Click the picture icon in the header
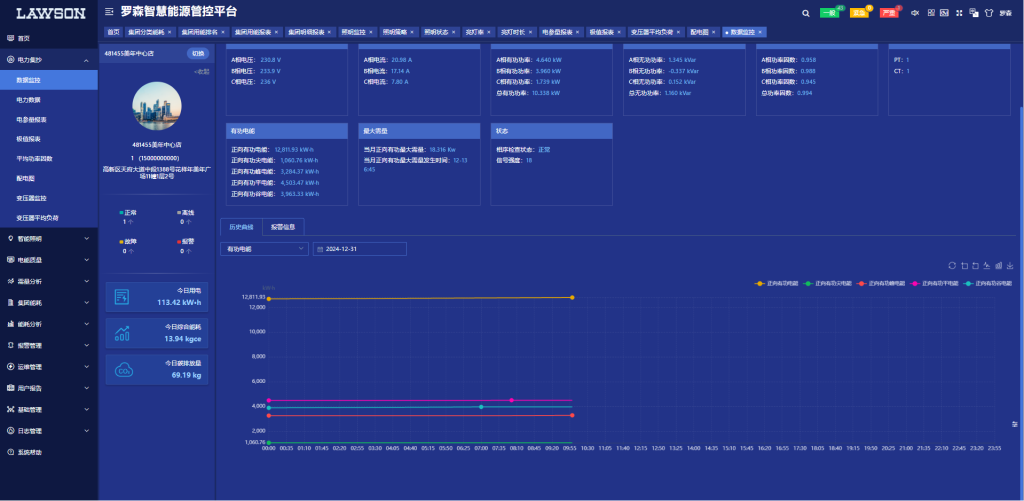Image resolution: width=1024 pixels, height=501 pixels. [944, 12]
